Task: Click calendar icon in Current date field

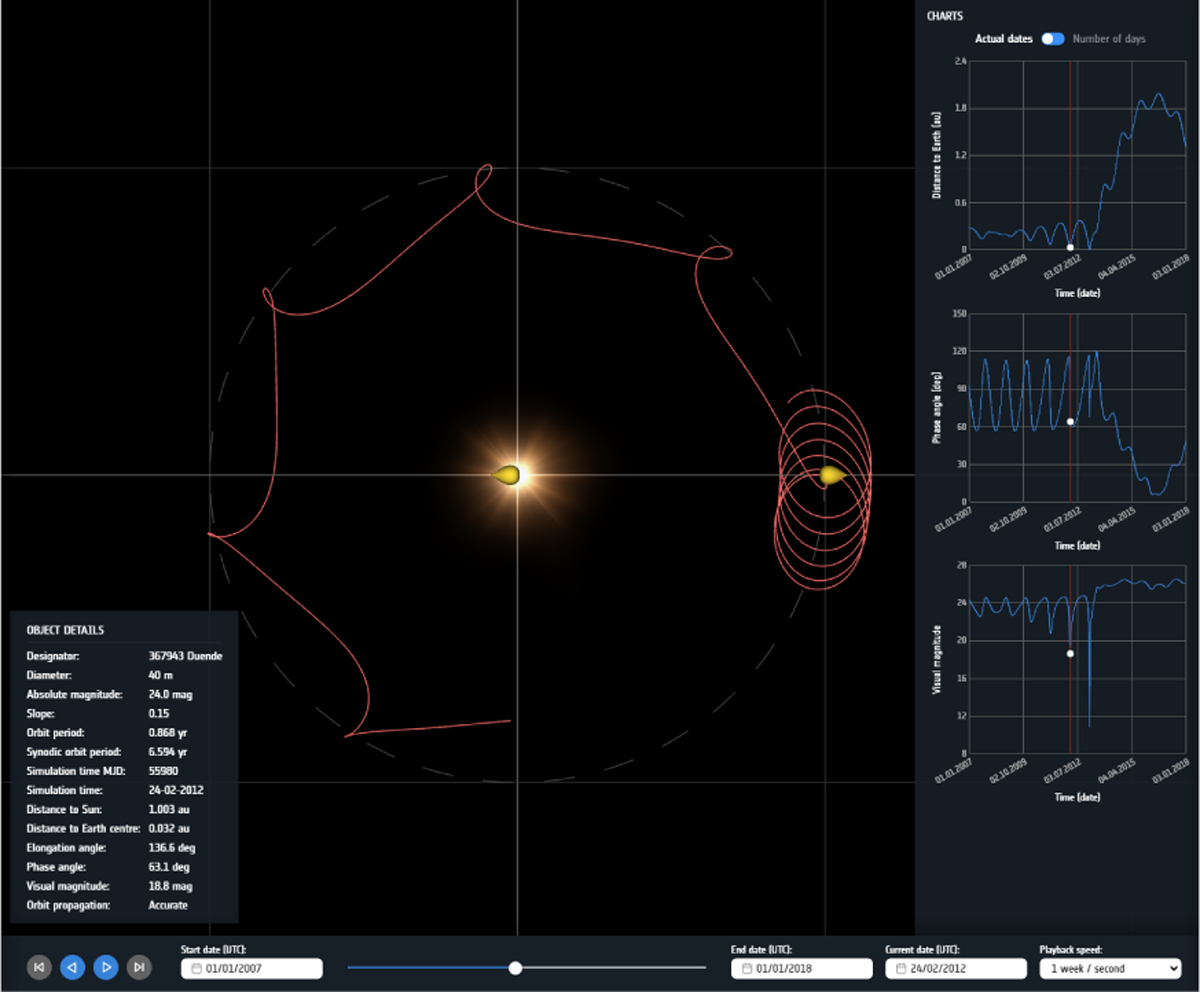Action: 900,969
